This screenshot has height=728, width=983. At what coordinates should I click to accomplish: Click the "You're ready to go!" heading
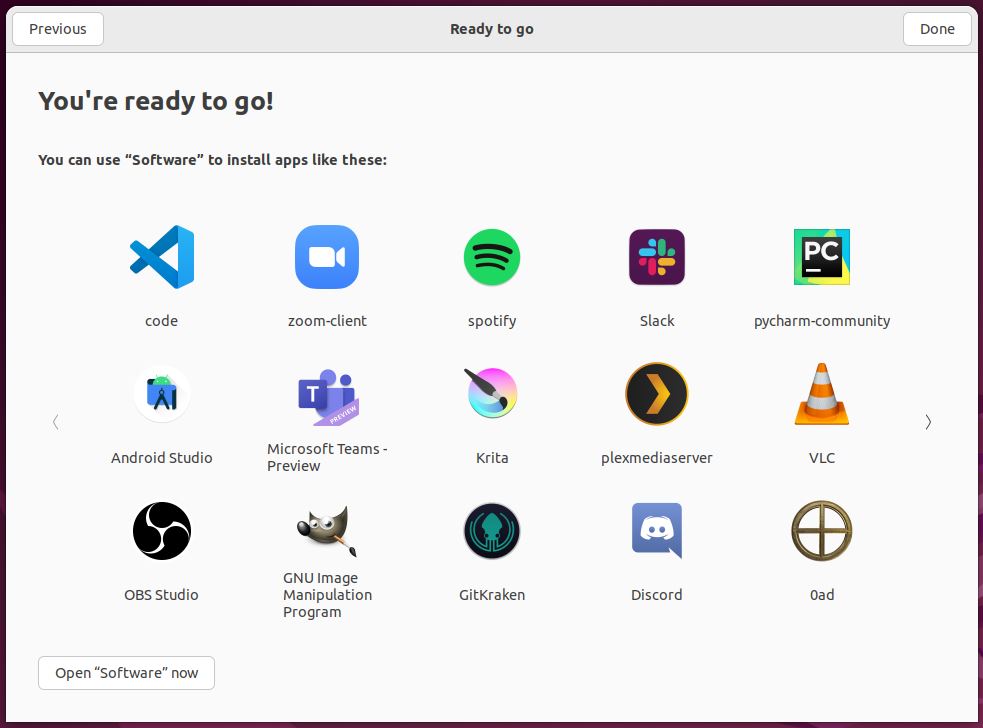tap(156, 101)
